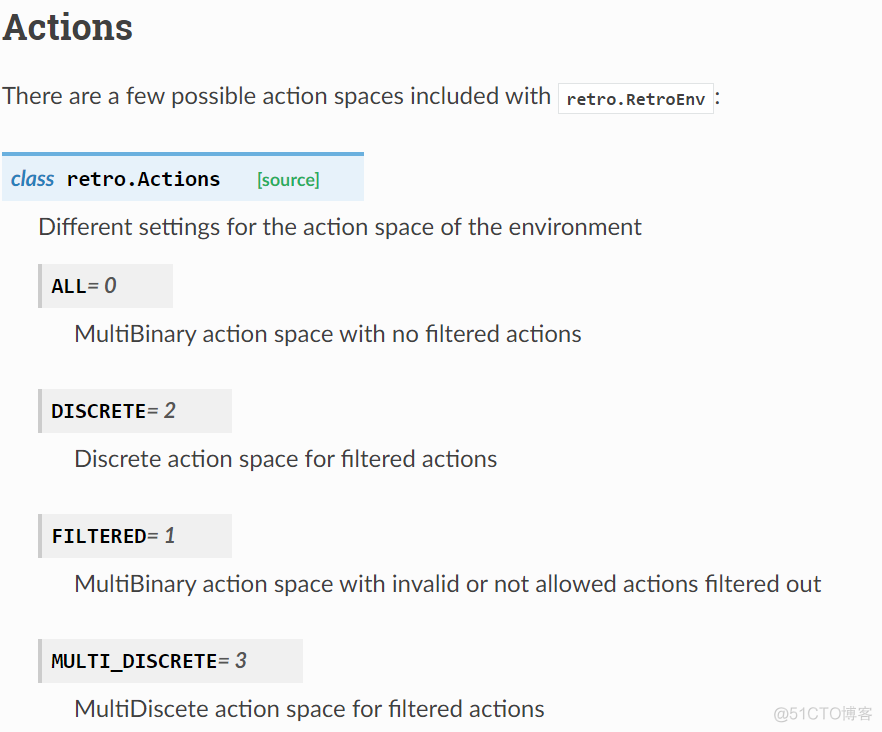
Task: Select the Actions page heading
Action: (68, 27)
